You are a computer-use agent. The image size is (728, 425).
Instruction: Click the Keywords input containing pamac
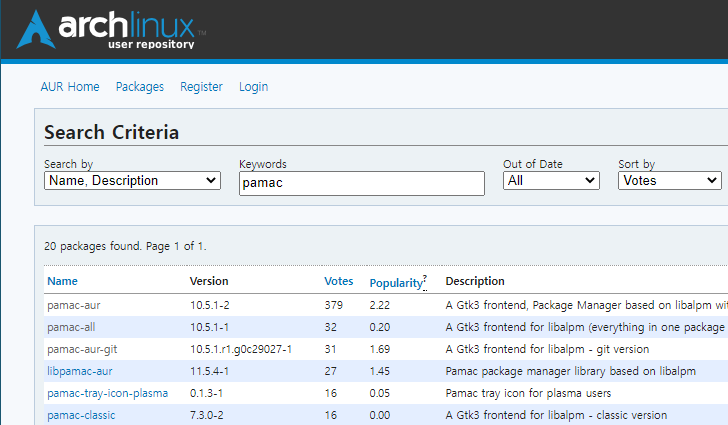pos(362,183)
